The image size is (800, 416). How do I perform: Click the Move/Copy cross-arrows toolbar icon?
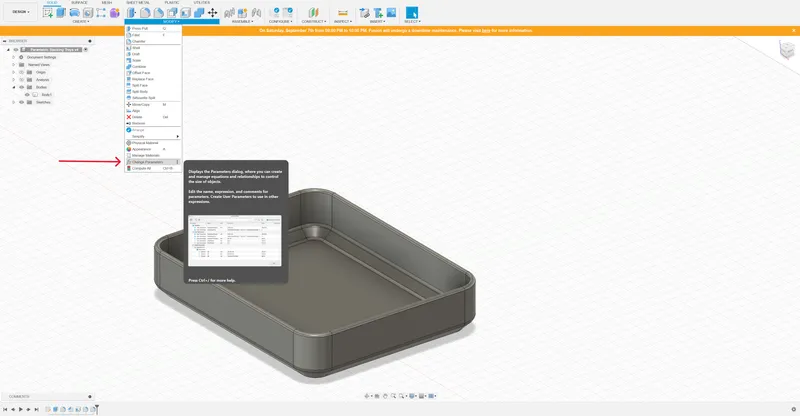(212, 12)
